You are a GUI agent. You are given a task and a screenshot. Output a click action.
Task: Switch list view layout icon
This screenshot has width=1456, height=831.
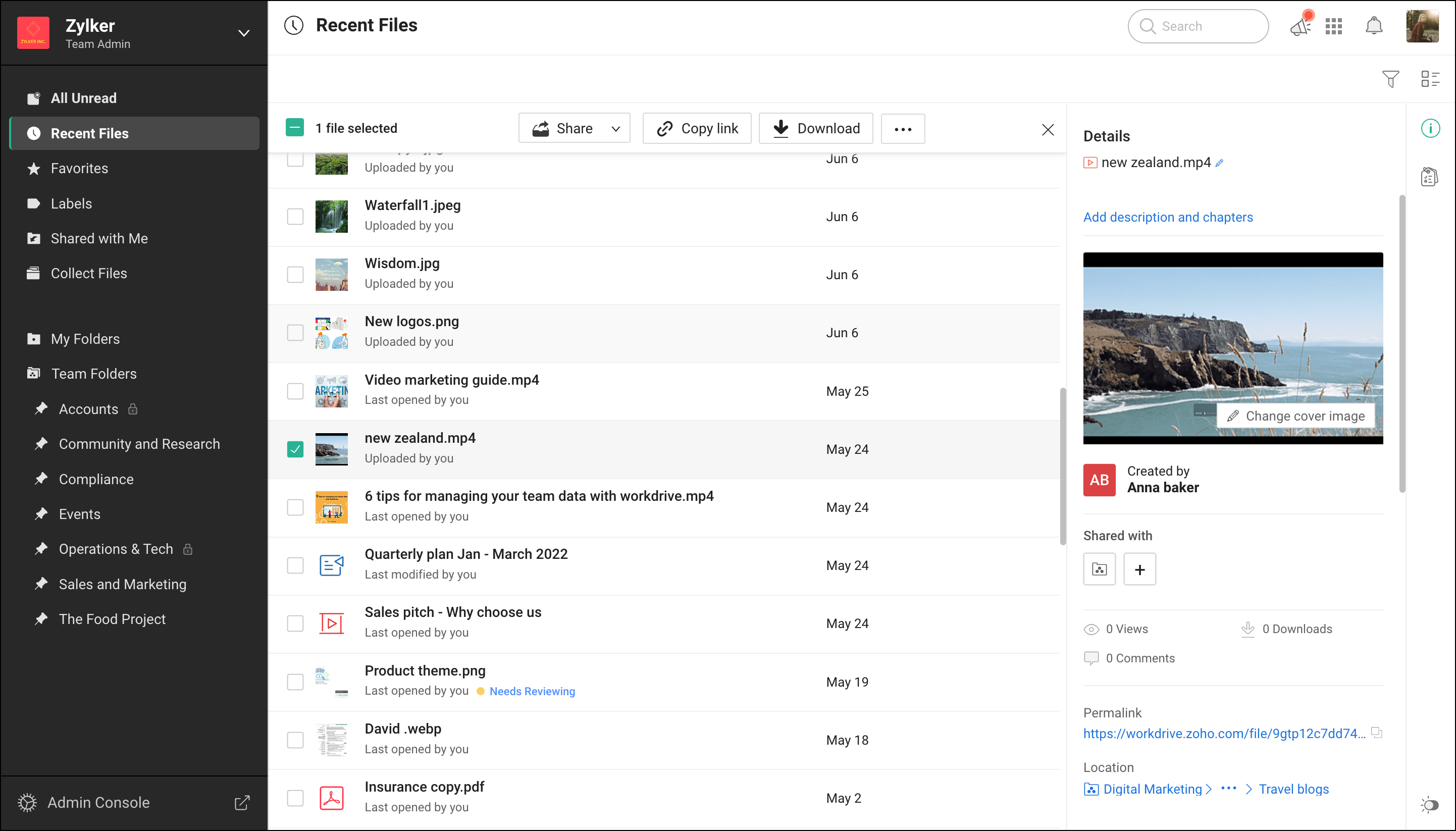coord(1430,79)
